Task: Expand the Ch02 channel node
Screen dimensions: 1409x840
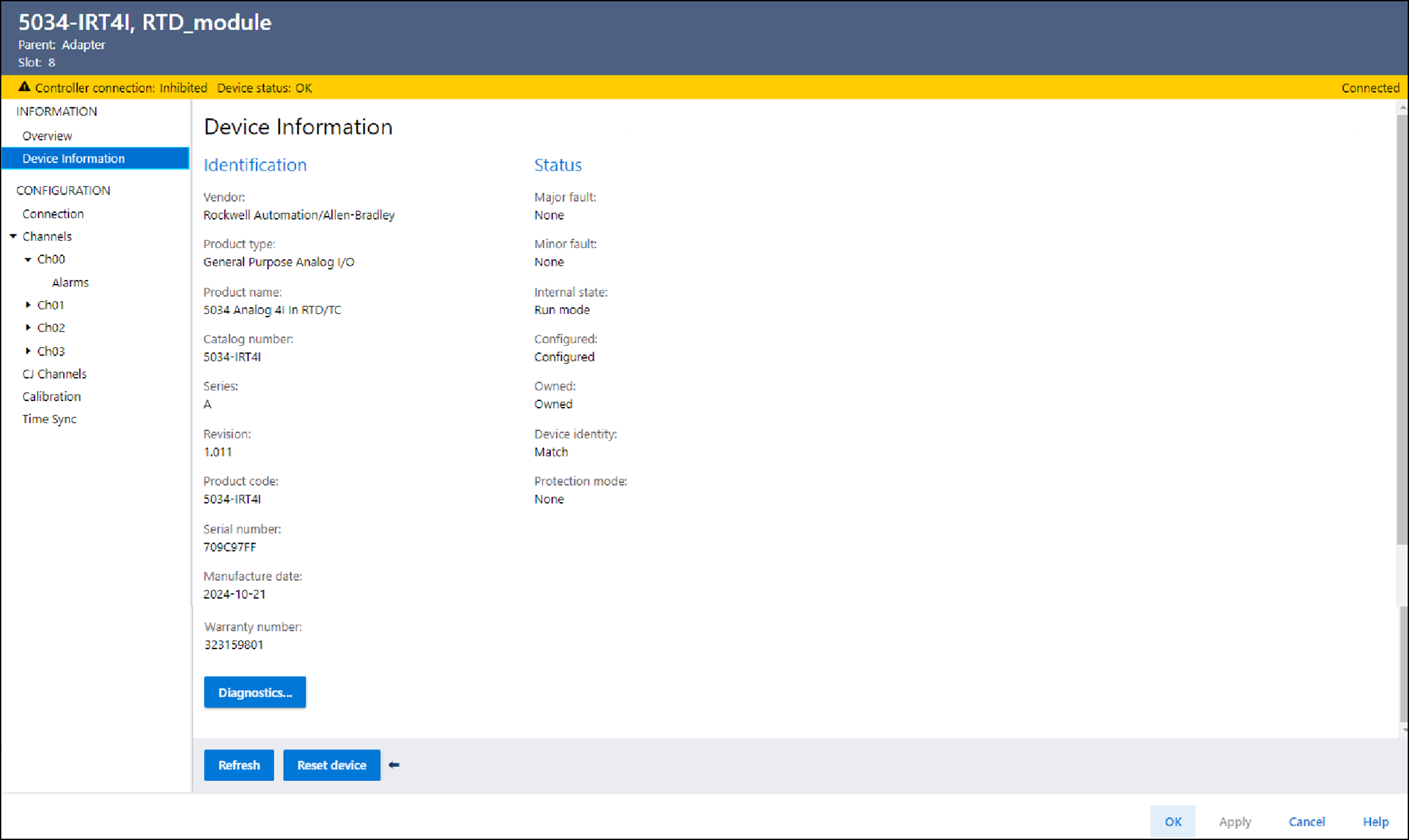Action: click(x=28, y=328)
